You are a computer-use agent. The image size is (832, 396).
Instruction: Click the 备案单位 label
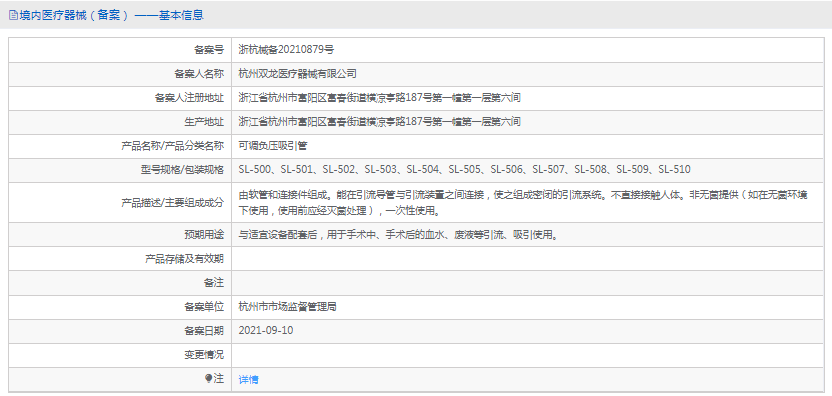tap(204, 306)
